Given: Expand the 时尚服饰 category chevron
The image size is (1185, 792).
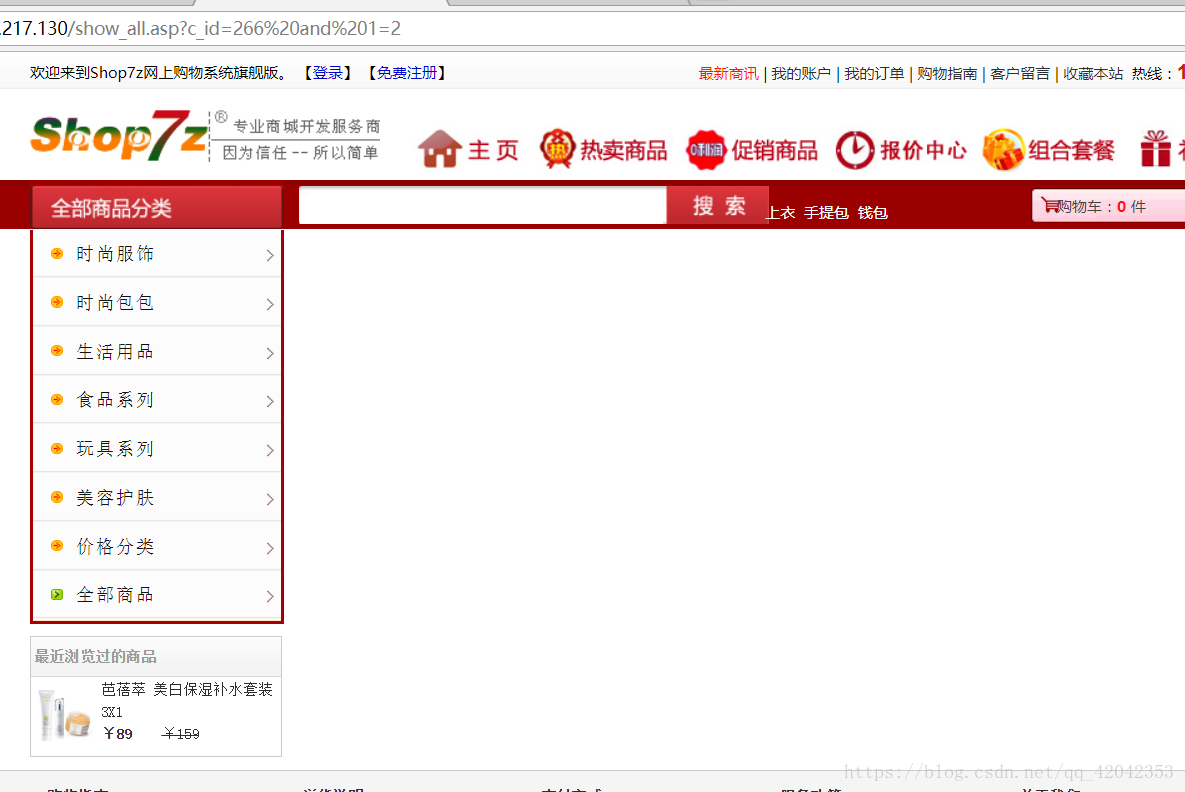Looking at the screenshot, I should (270, 255).
